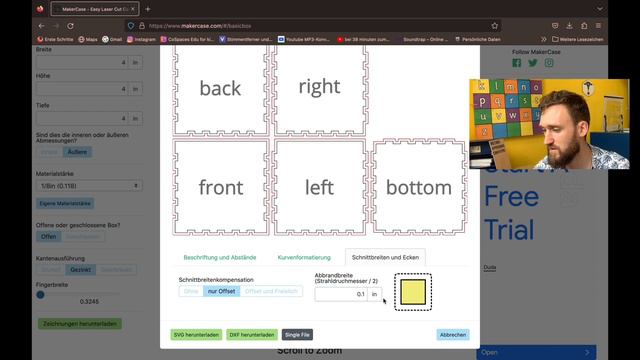This screenshot has width=640, height=360.
Task: Open the Firefox extensions icon
Action: [584, 26]
